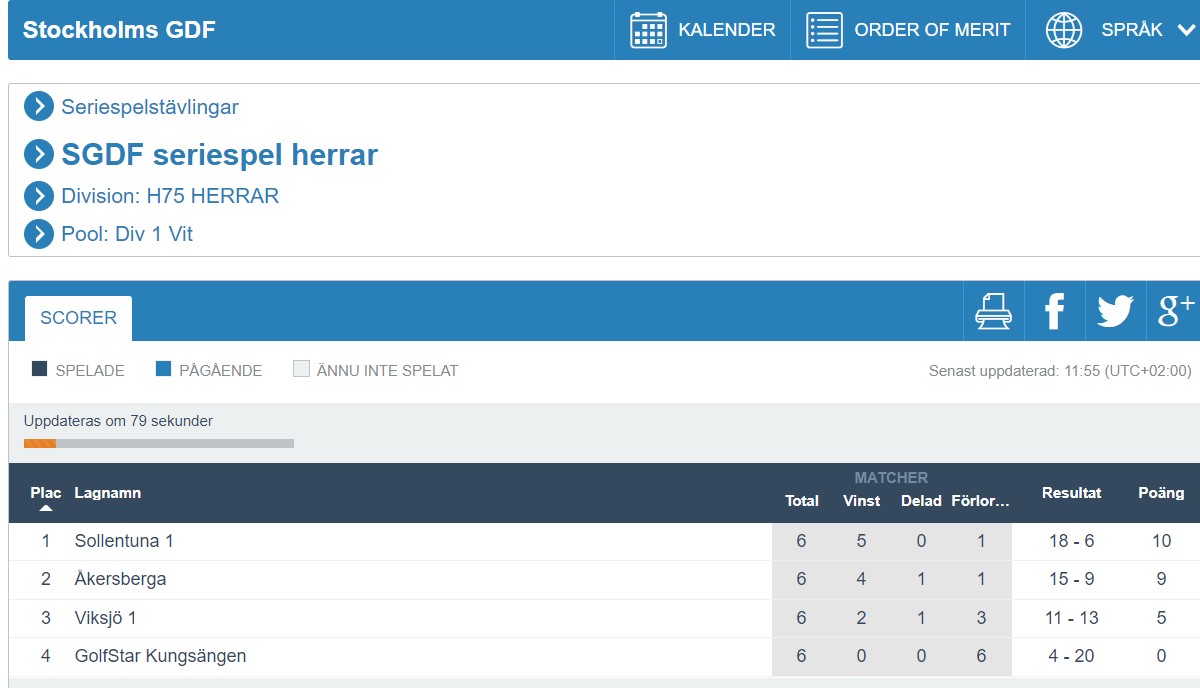
Task: Click the arrow icon beside Seriespelstävlingar
Action: click(39, 107)
